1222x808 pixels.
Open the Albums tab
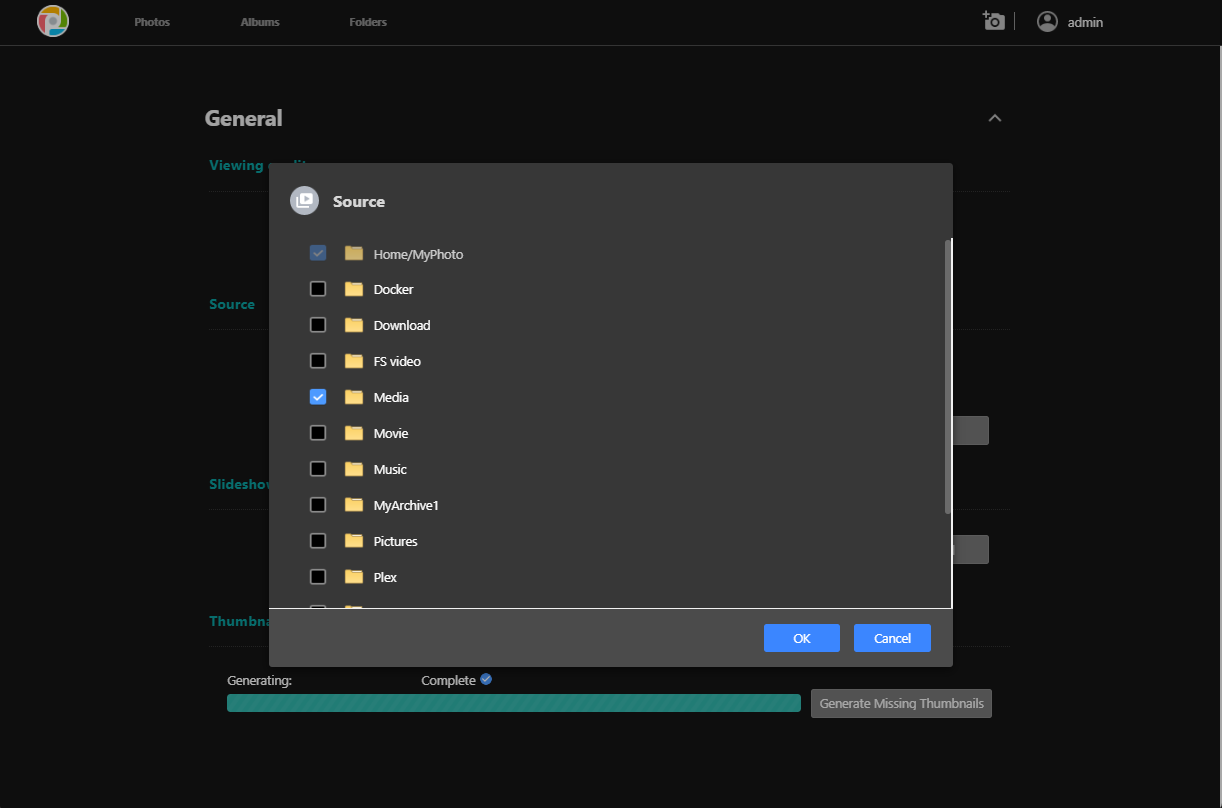[260, 22]
